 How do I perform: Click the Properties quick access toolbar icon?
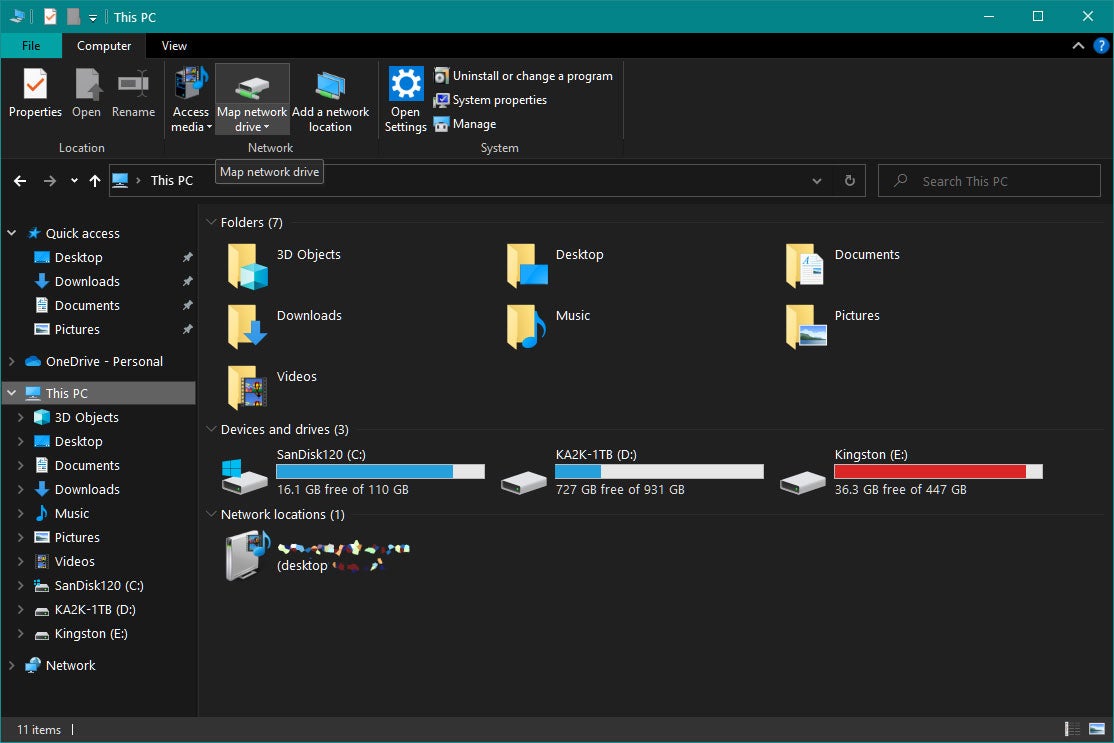pos(50,17)
